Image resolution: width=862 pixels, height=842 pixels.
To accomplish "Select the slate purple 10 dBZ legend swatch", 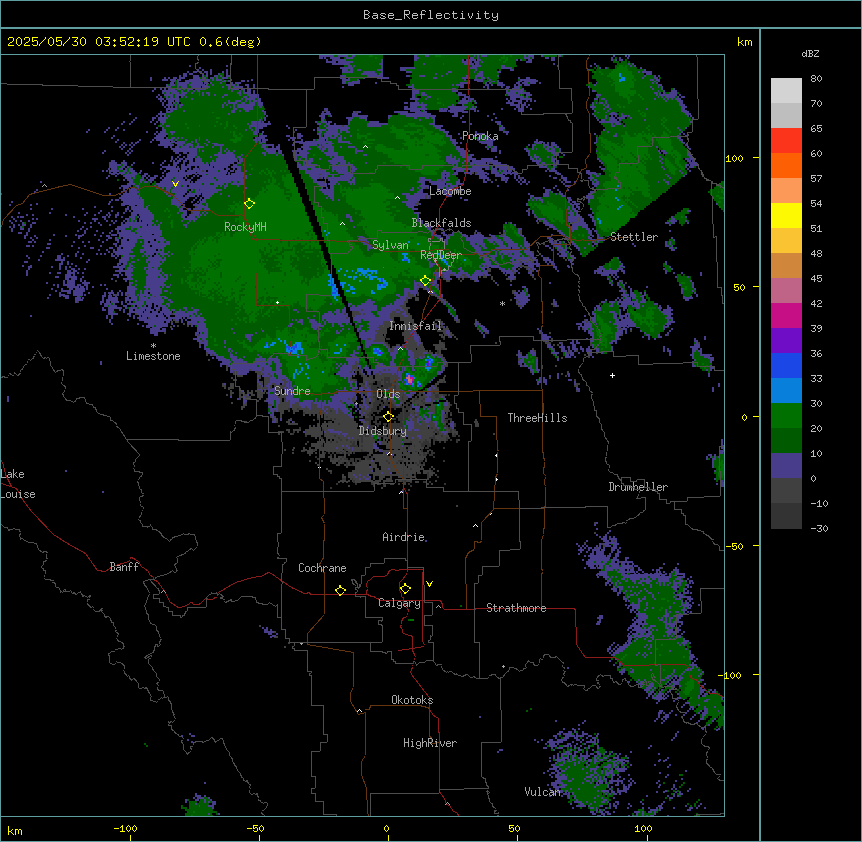I will pos(786,466).
